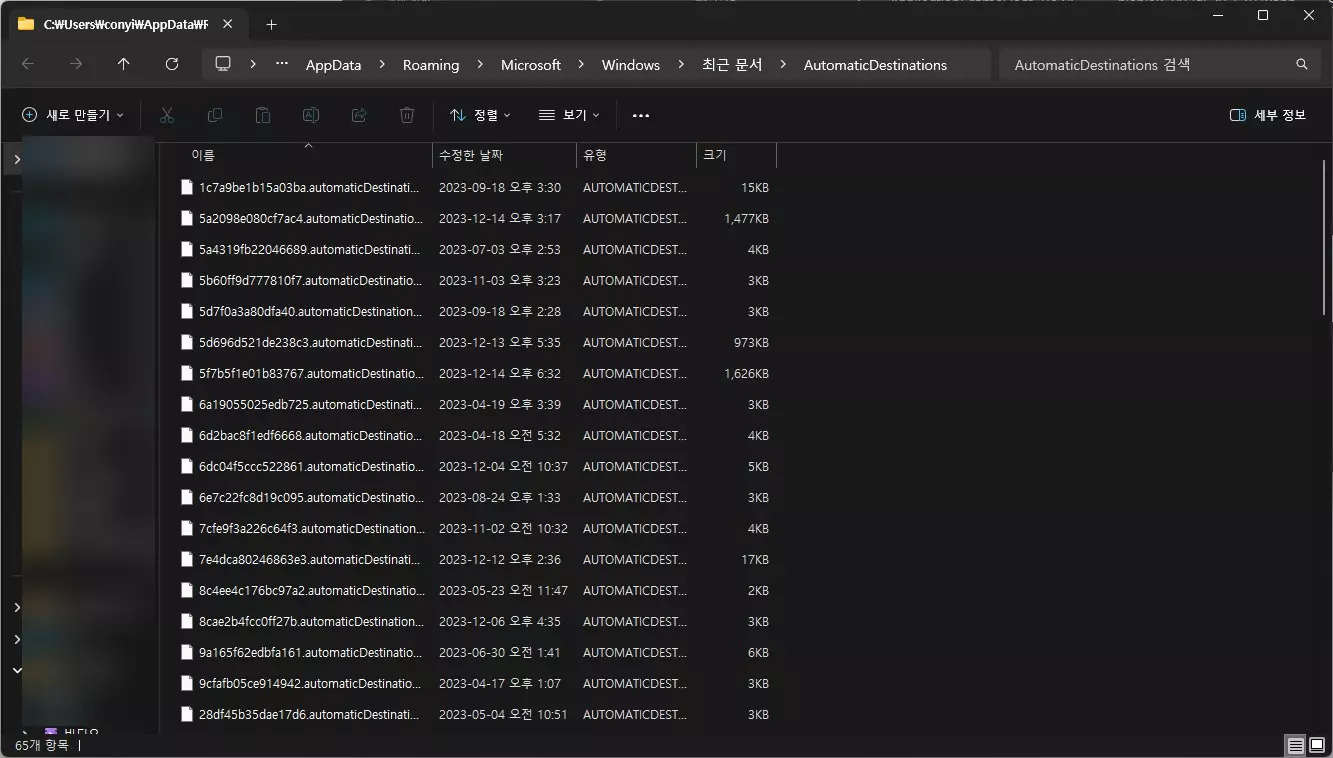
Task: Add a new tab with plus icon
Action: pos(271,24)
